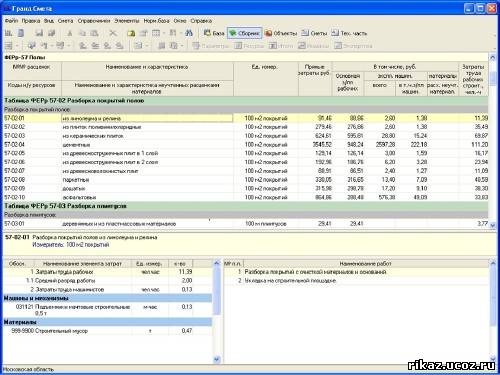Click the Машины и механизмы group header

(107, 298)
